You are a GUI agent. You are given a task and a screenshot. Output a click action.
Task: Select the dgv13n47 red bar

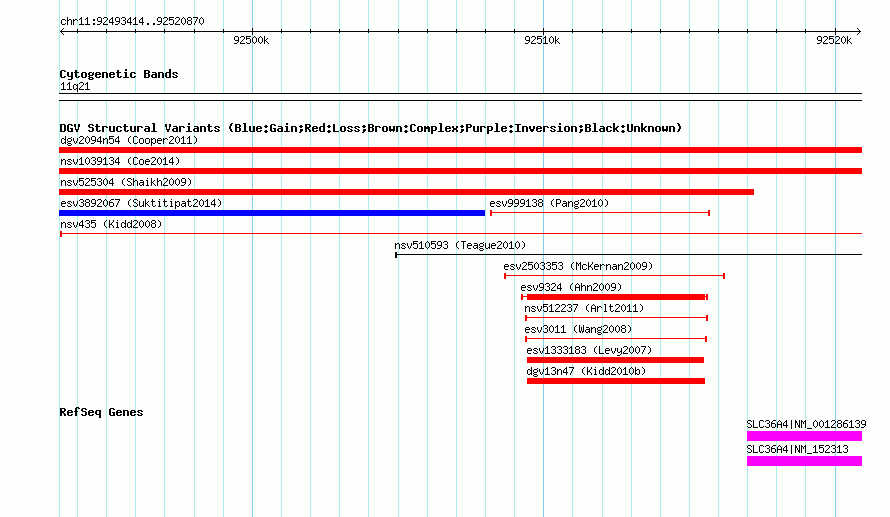point(616,381)
